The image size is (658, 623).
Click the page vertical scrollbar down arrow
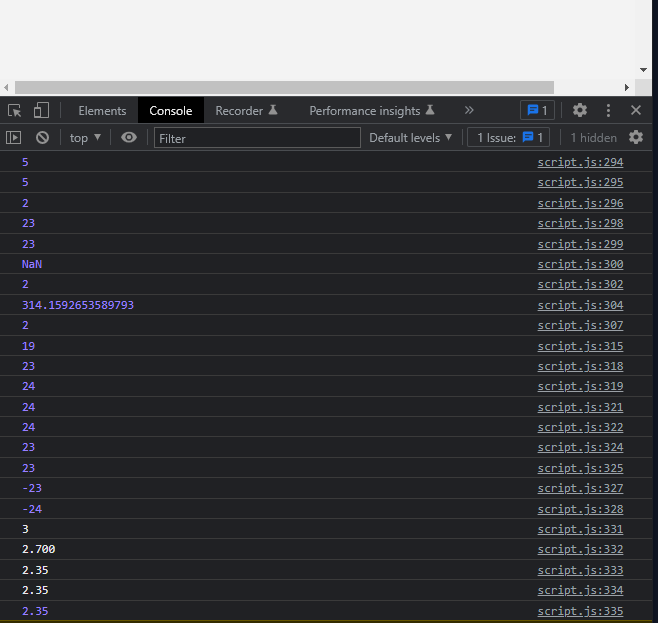[x=643, y=70]
